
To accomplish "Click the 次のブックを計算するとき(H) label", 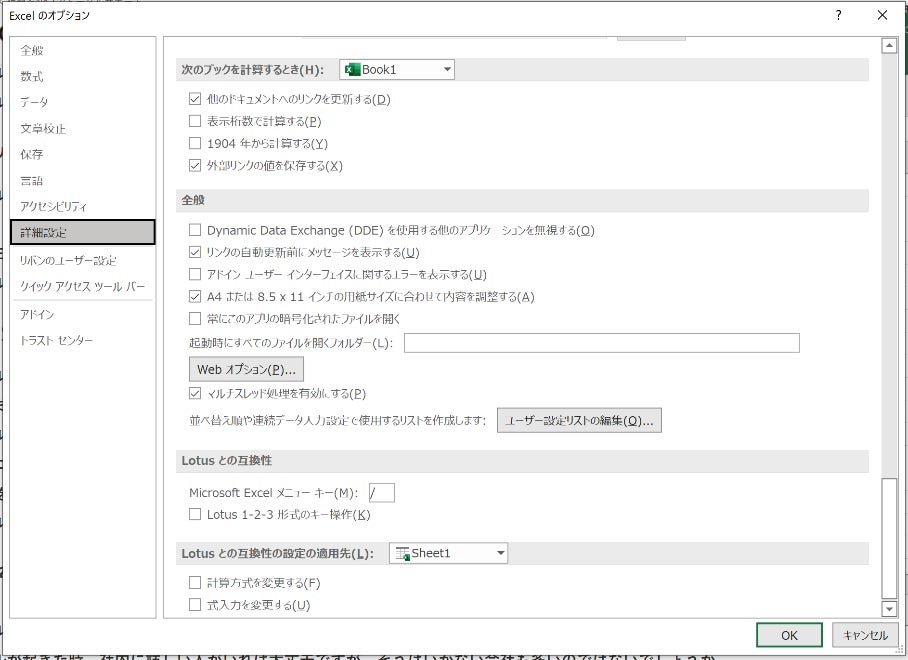I will (x=252, y=70).
